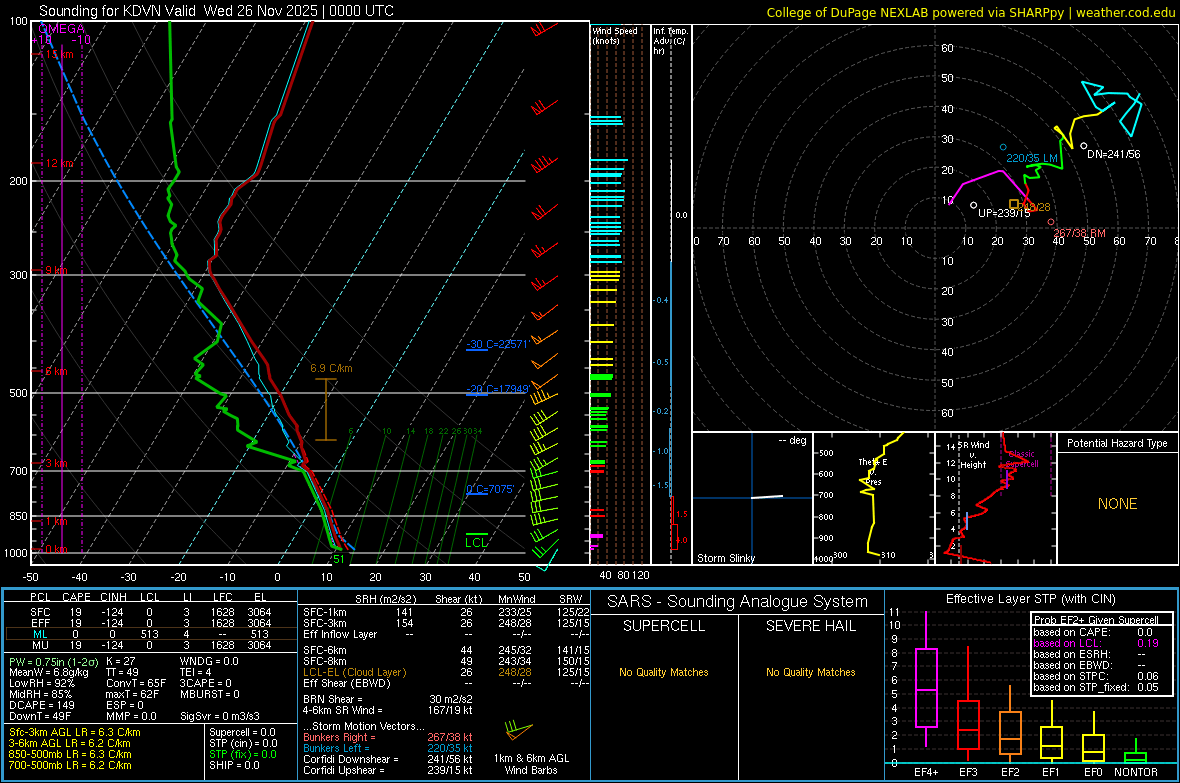1180x783 pixels.
Task: Click the '267/38 RM' hodograph label
Action: point(1079,233)
